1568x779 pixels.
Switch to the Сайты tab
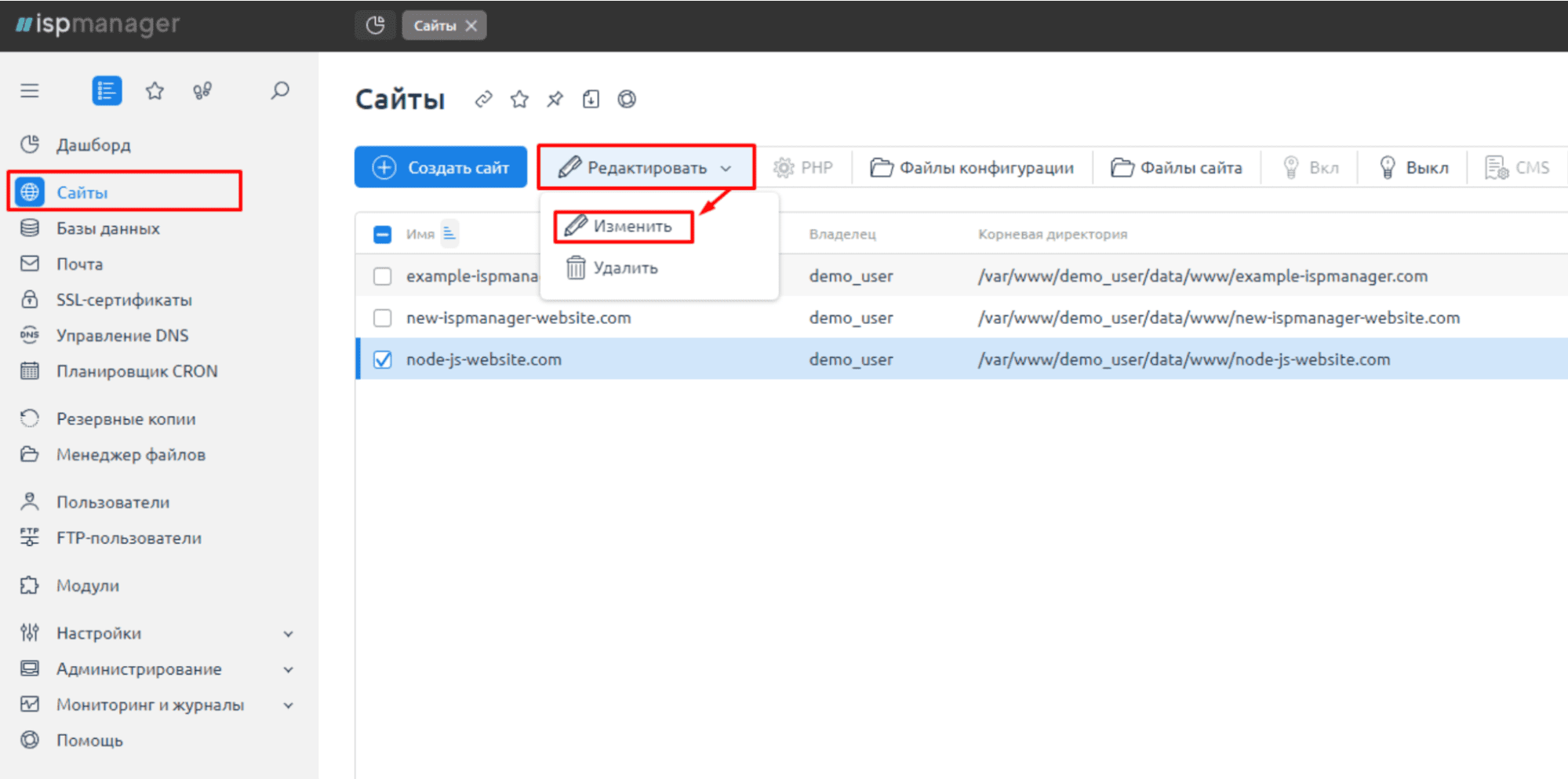435,25
